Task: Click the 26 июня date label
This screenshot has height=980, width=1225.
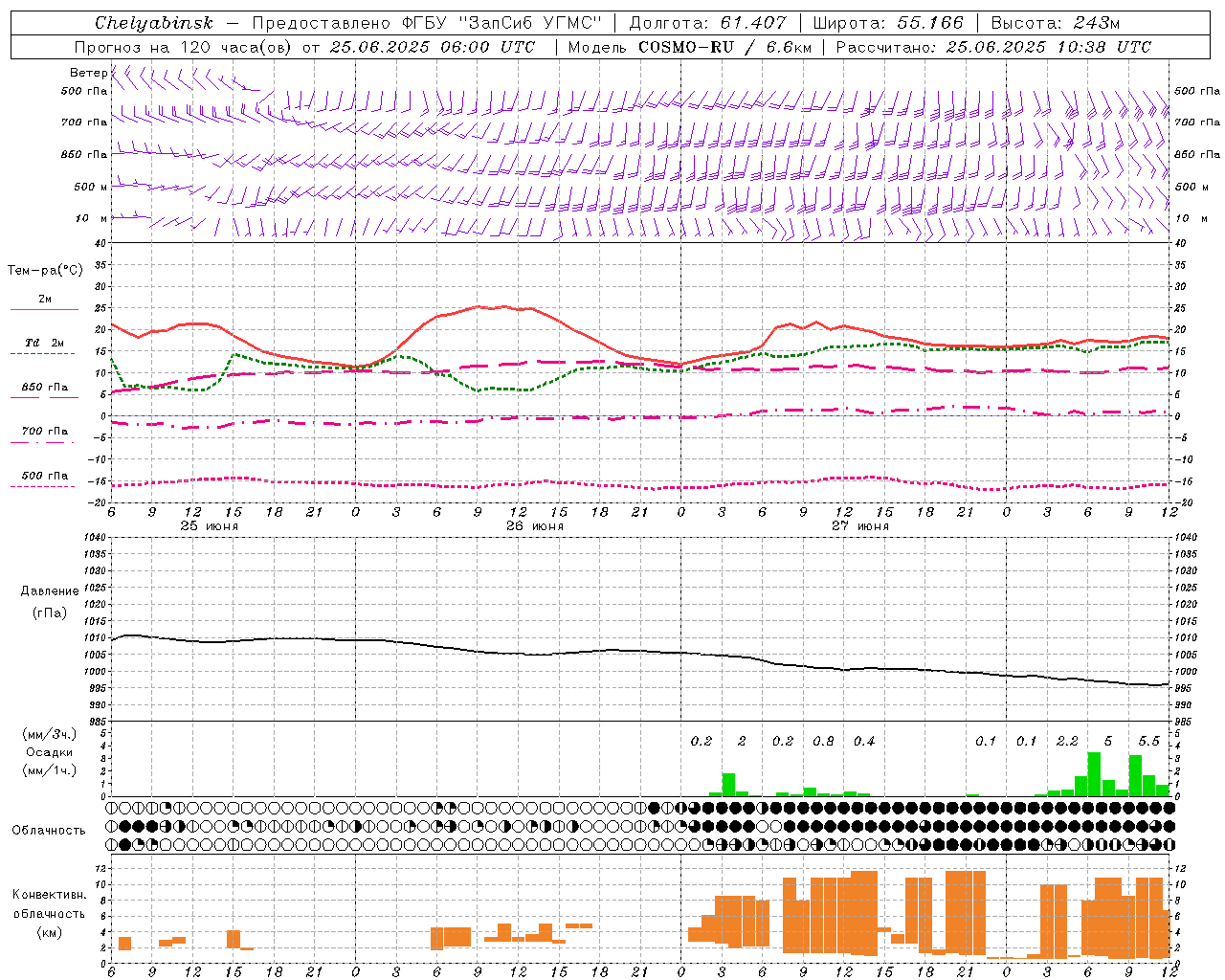Action: tap(535, 526)
